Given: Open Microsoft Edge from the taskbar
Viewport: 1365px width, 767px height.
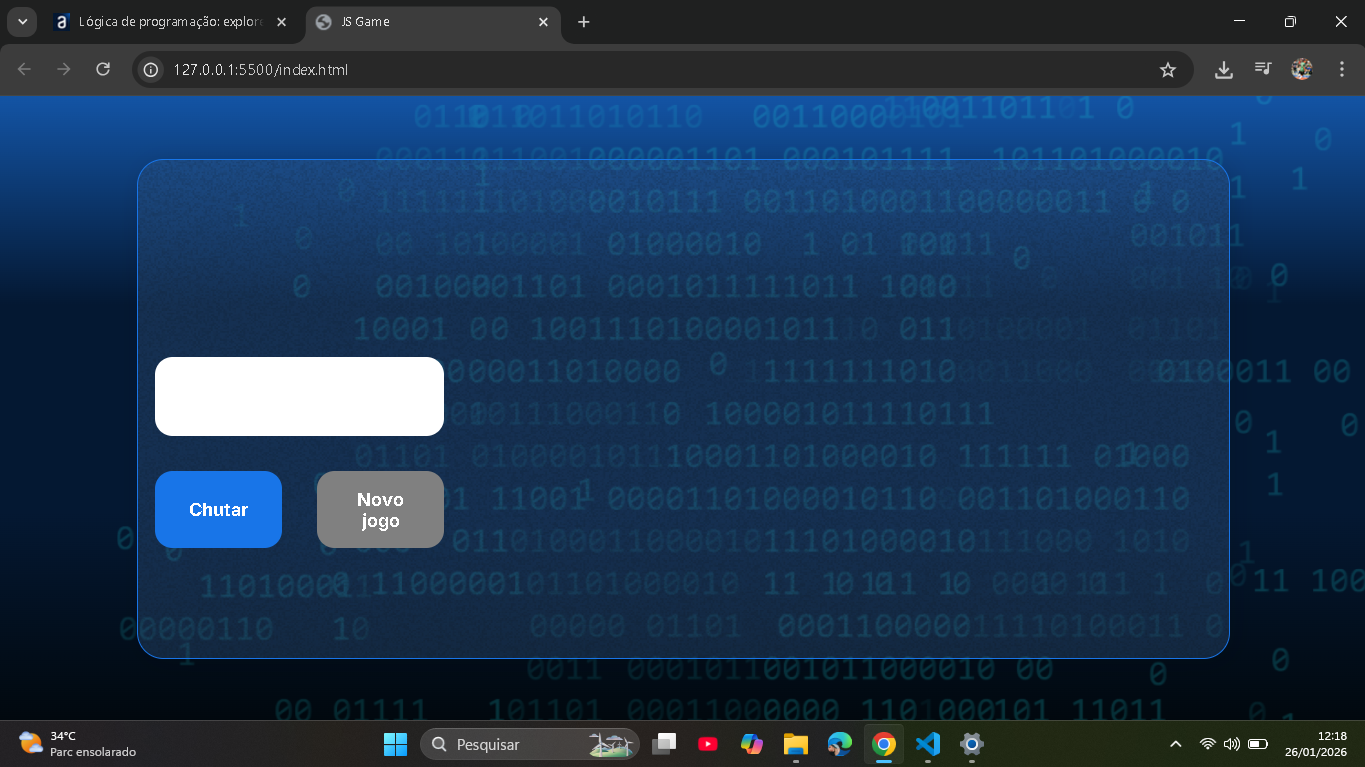Looking at the screenshot, I should [839, 744].
